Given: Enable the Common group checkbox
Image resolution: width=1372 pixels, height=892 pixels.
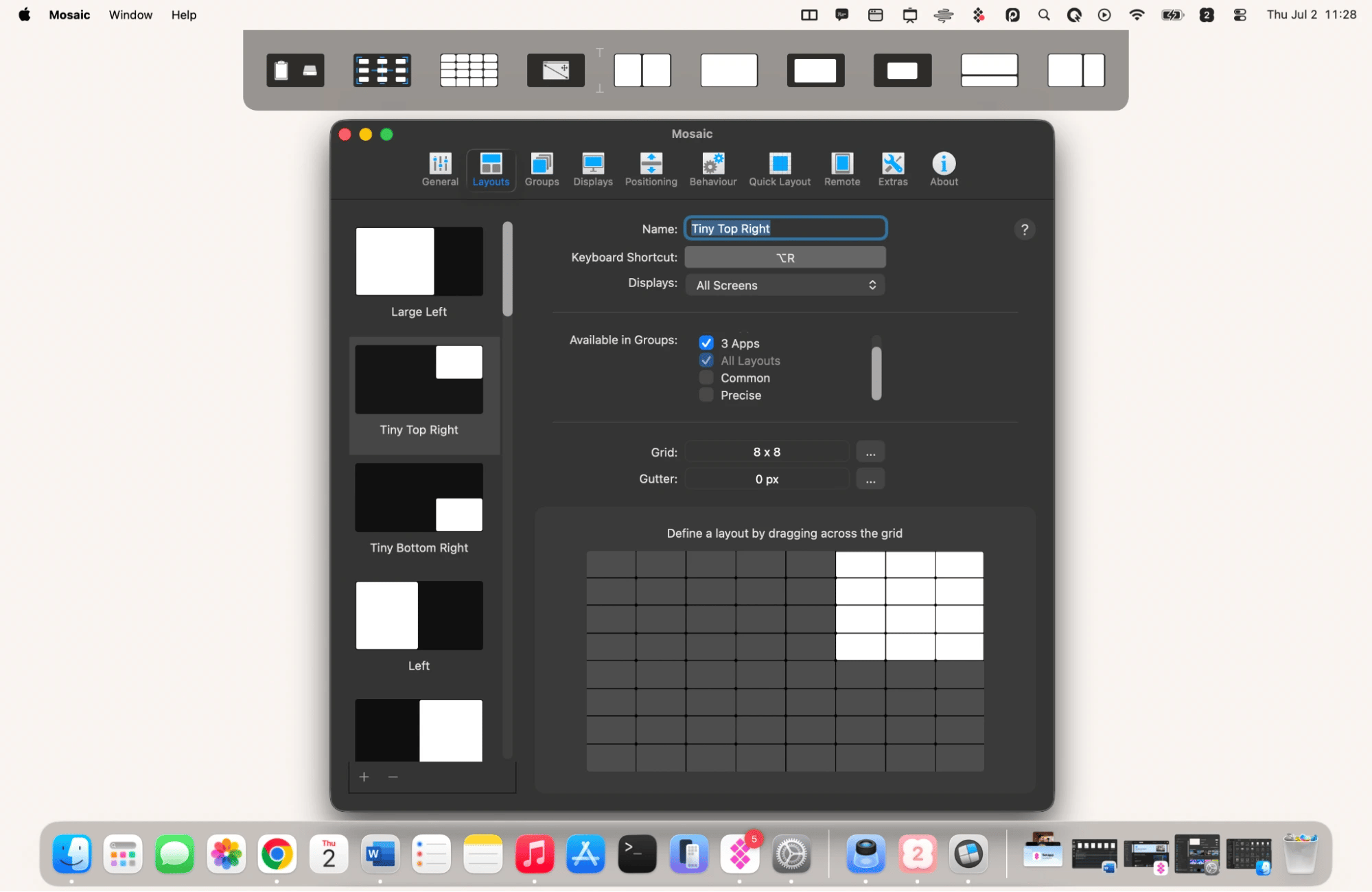Looking at the screenshot, I should (706, 378).
